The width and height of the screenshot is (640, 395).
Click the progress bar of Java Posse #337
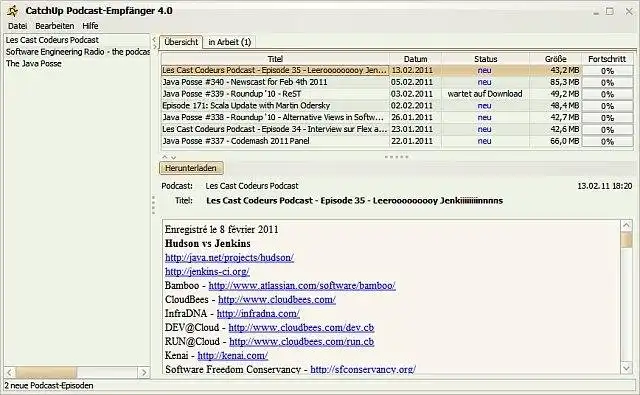coord(607,142)
